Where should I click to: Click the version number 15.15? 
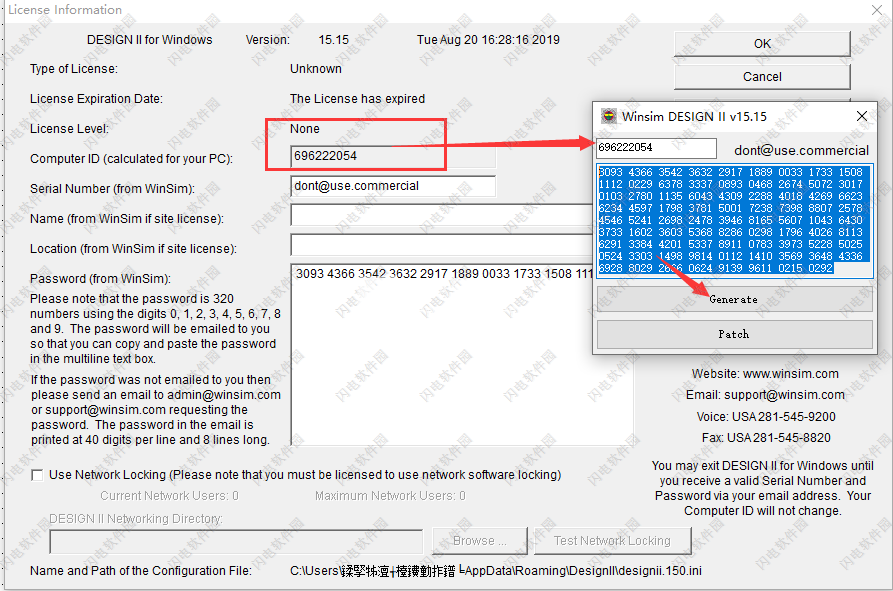(x=333, y=40)
